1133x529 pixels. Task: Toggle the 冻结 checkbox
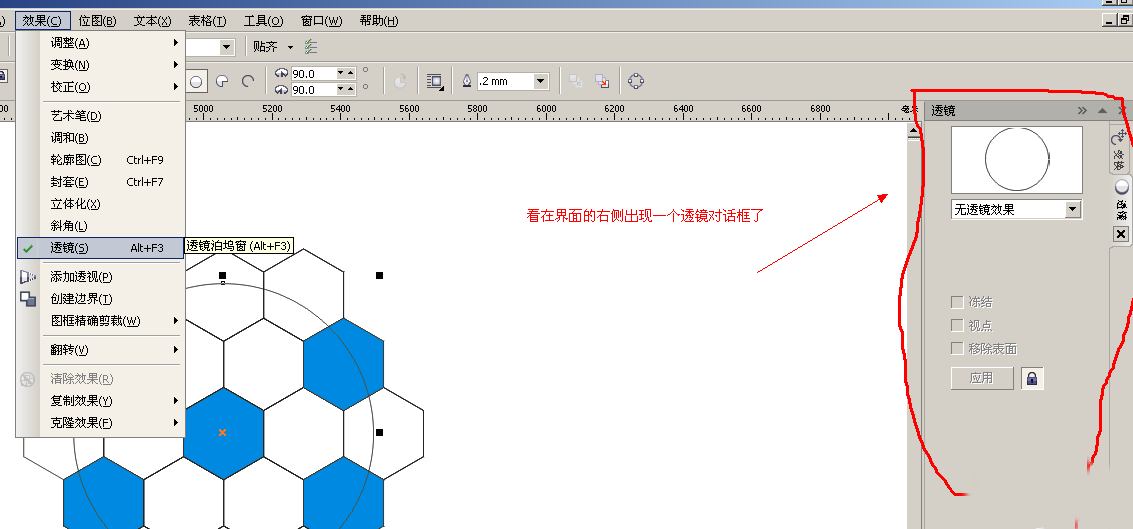coord(957,302)
